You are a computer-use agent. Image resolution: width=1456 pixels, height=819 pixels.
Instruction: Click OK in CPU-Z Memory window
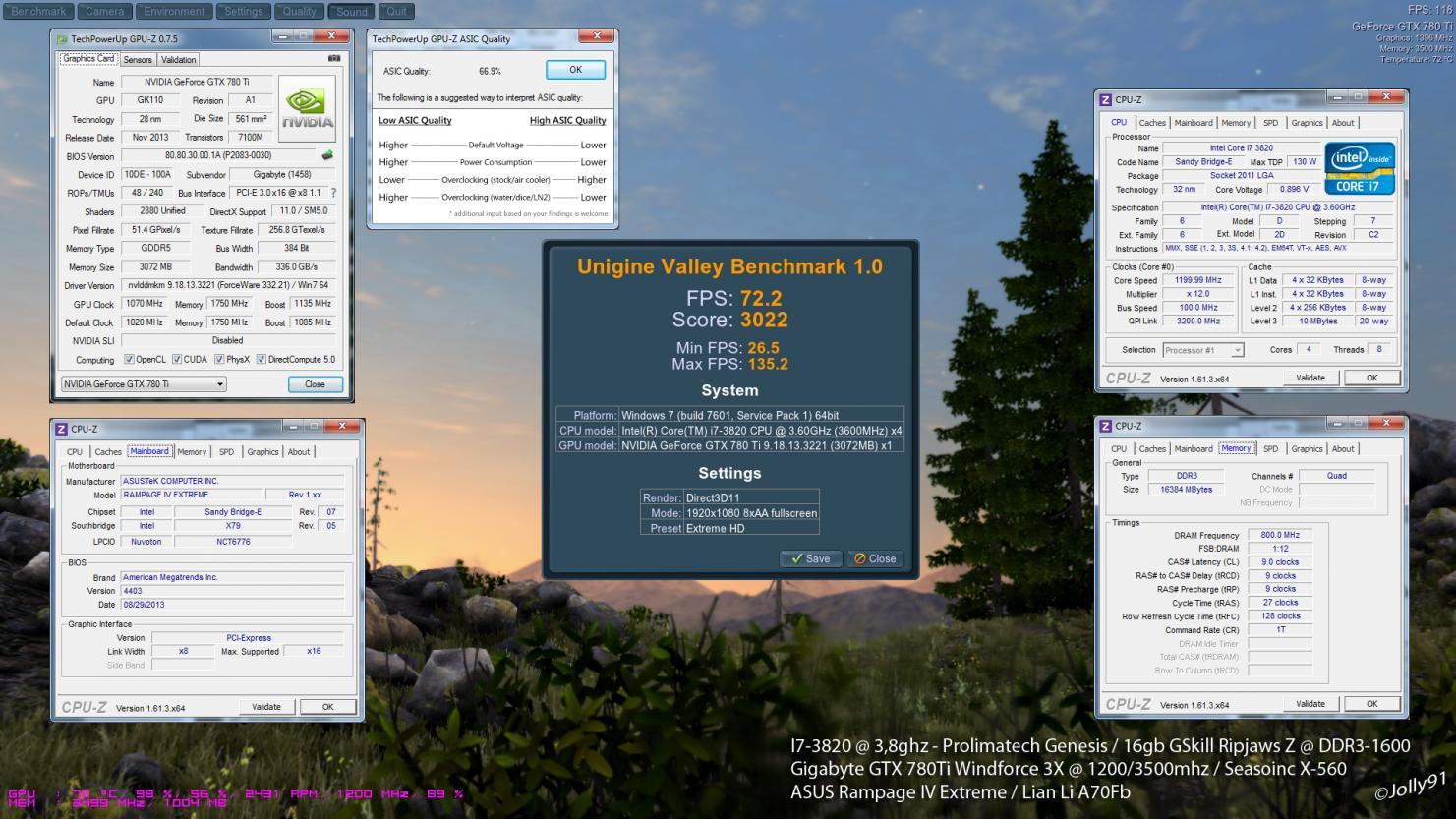(1372, 704)
